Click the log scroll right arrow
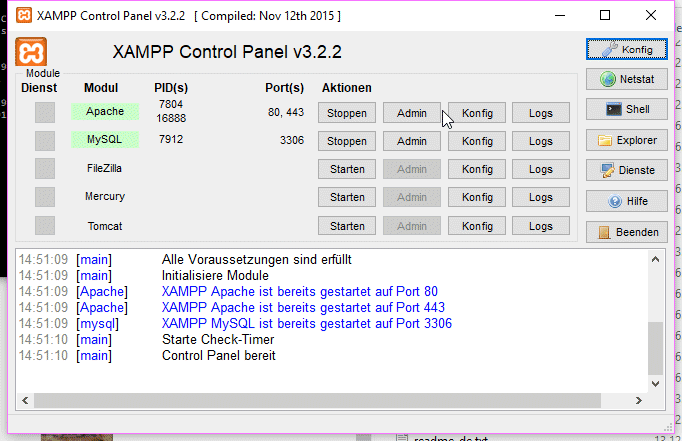The height and width of the screenshot is (441, 682). (x=639, y=400)
